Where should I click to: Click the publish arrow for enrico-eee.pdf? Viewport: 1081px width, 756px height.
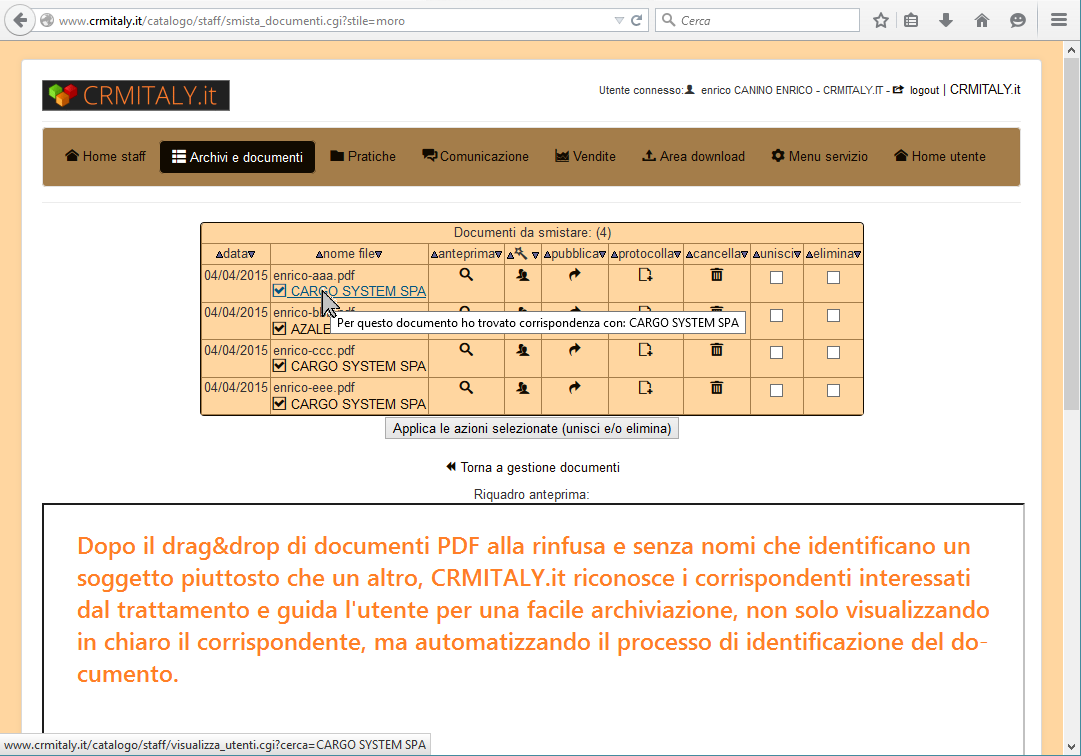pos(574,388)
